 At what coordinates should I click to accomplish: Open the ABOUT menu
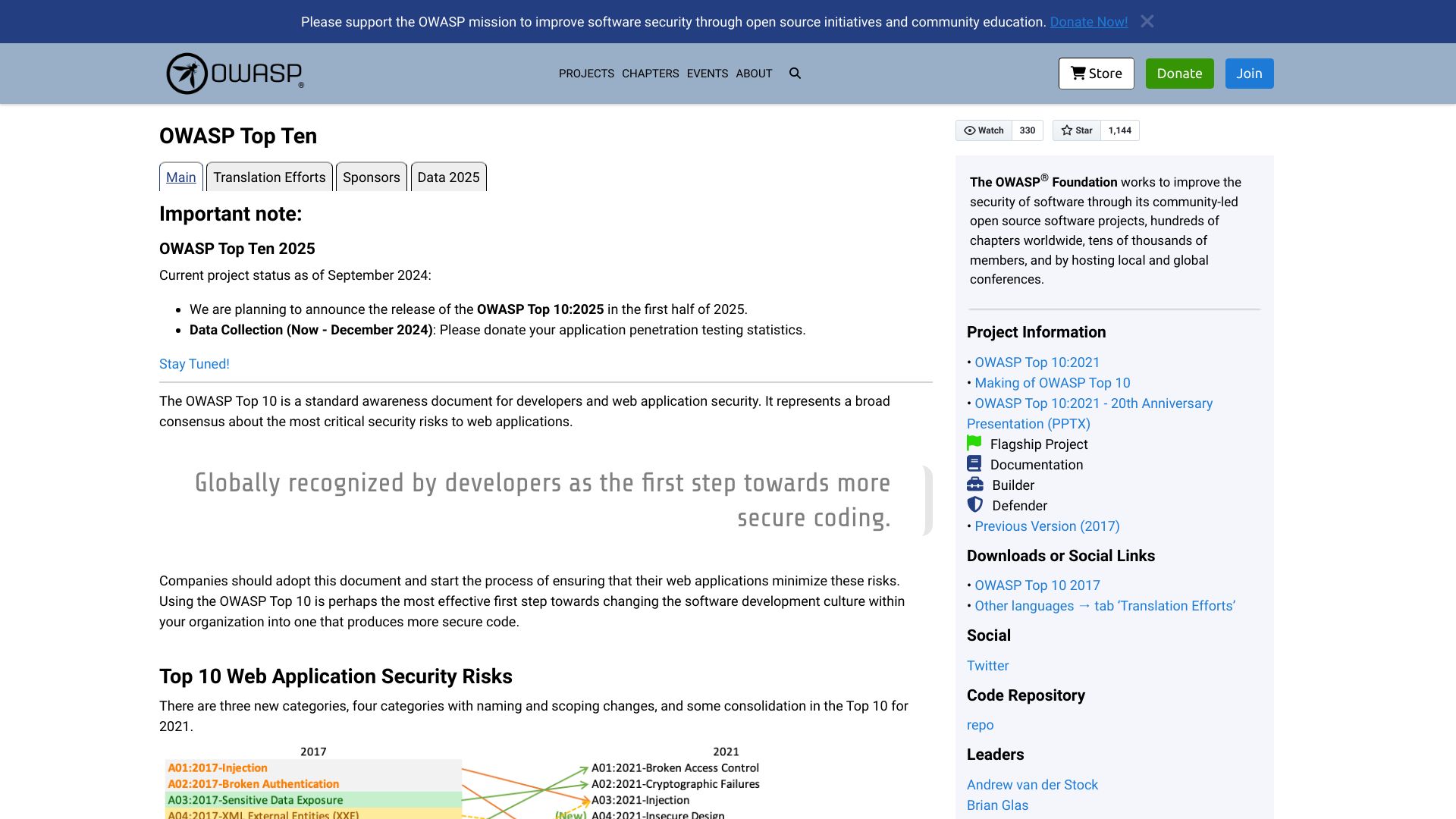coord(754,74)
